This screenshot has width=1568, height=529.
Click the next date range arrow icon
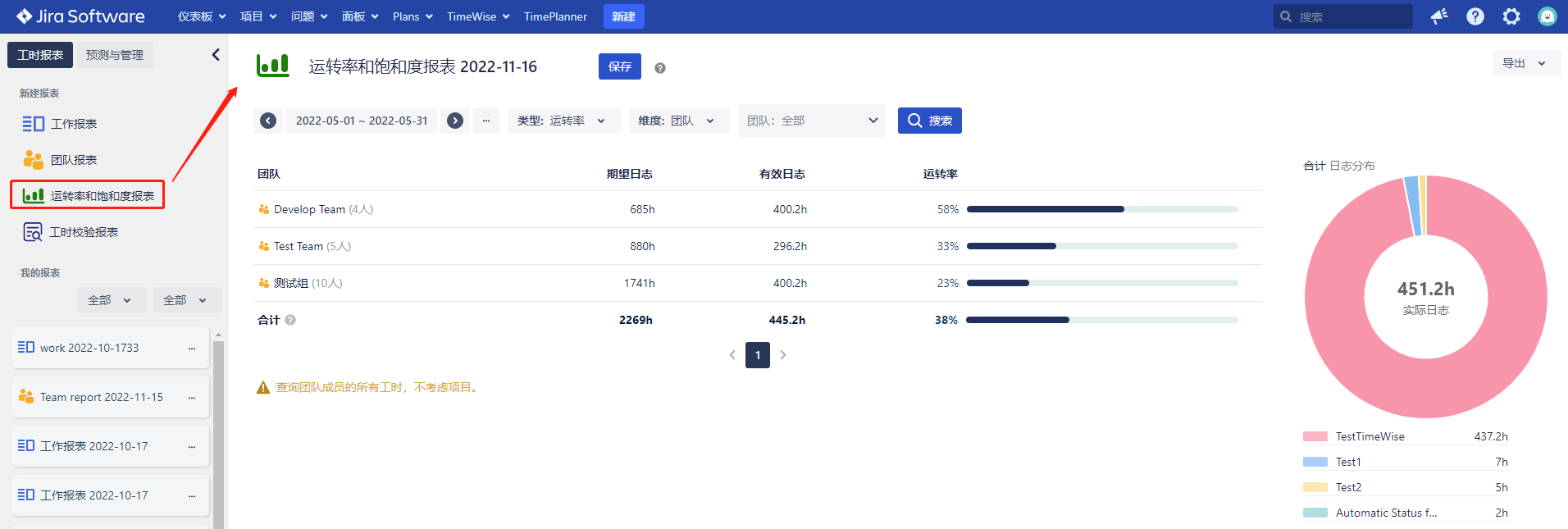click(x=455, y=121)
